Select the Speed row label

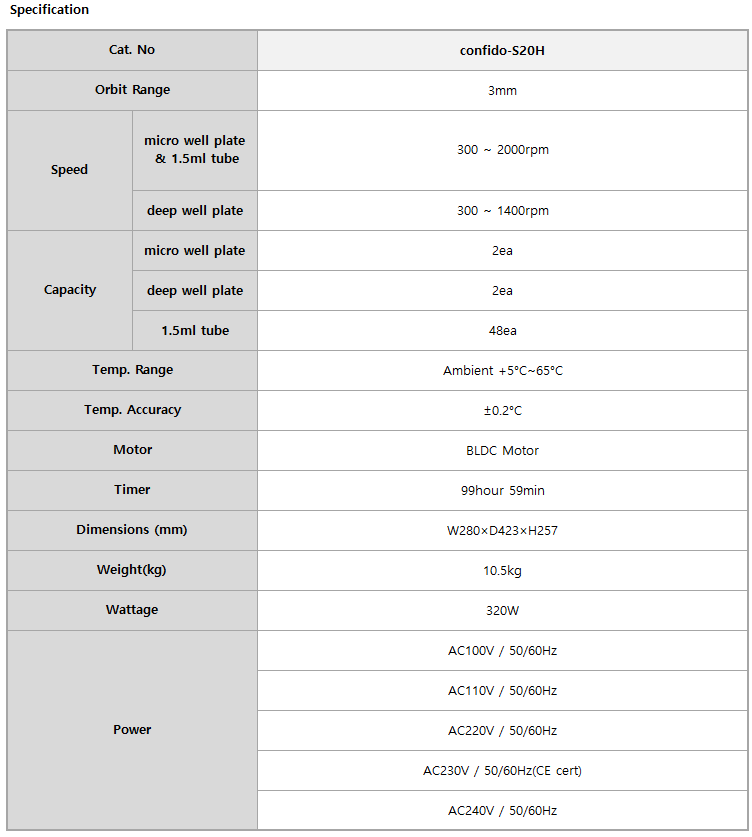(70, 170)
